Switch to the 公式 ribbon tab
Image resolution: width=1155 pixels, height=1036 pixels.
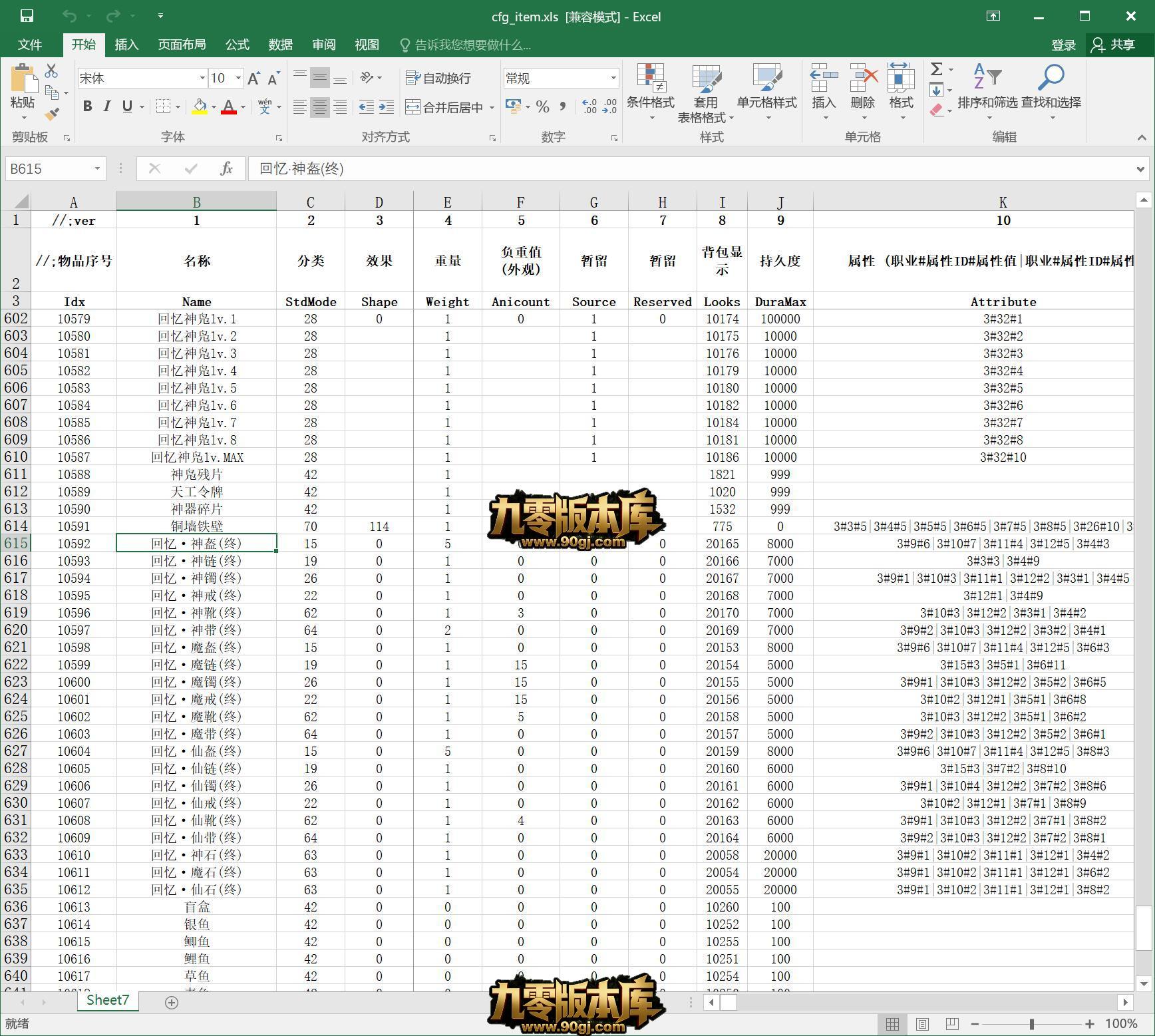237,45
